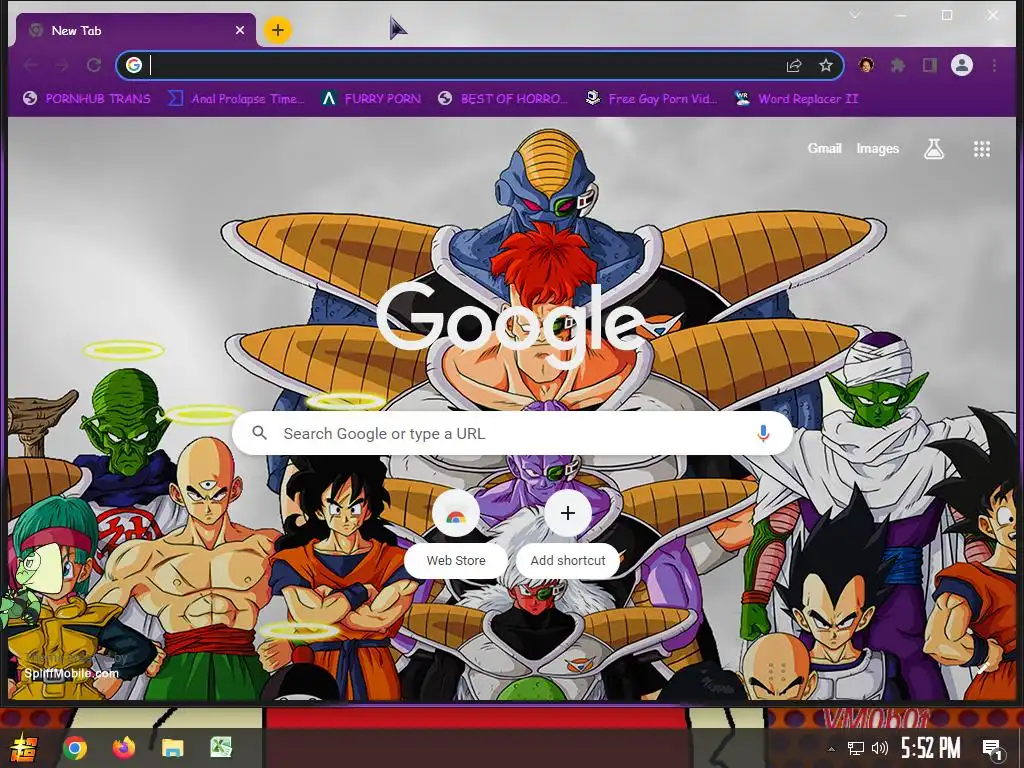
Task: Click the forward navigation arrow
Action: [x=62, y=65]
